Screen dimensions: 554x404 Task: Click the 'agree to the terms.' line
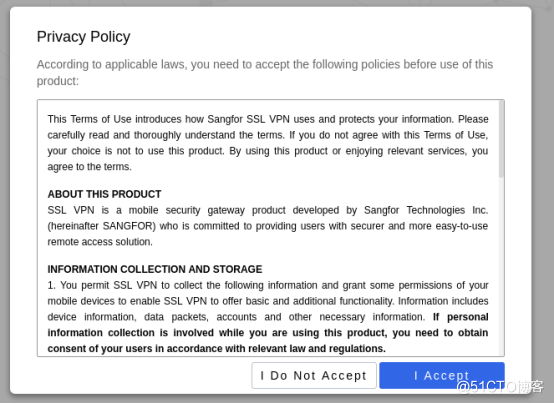click(89, 167)
